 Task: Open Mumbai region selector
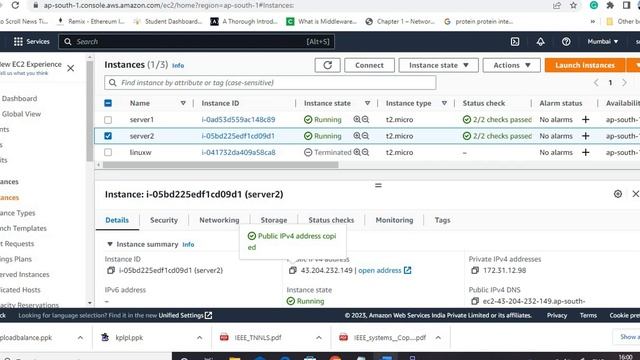click(x=603, y=42)
